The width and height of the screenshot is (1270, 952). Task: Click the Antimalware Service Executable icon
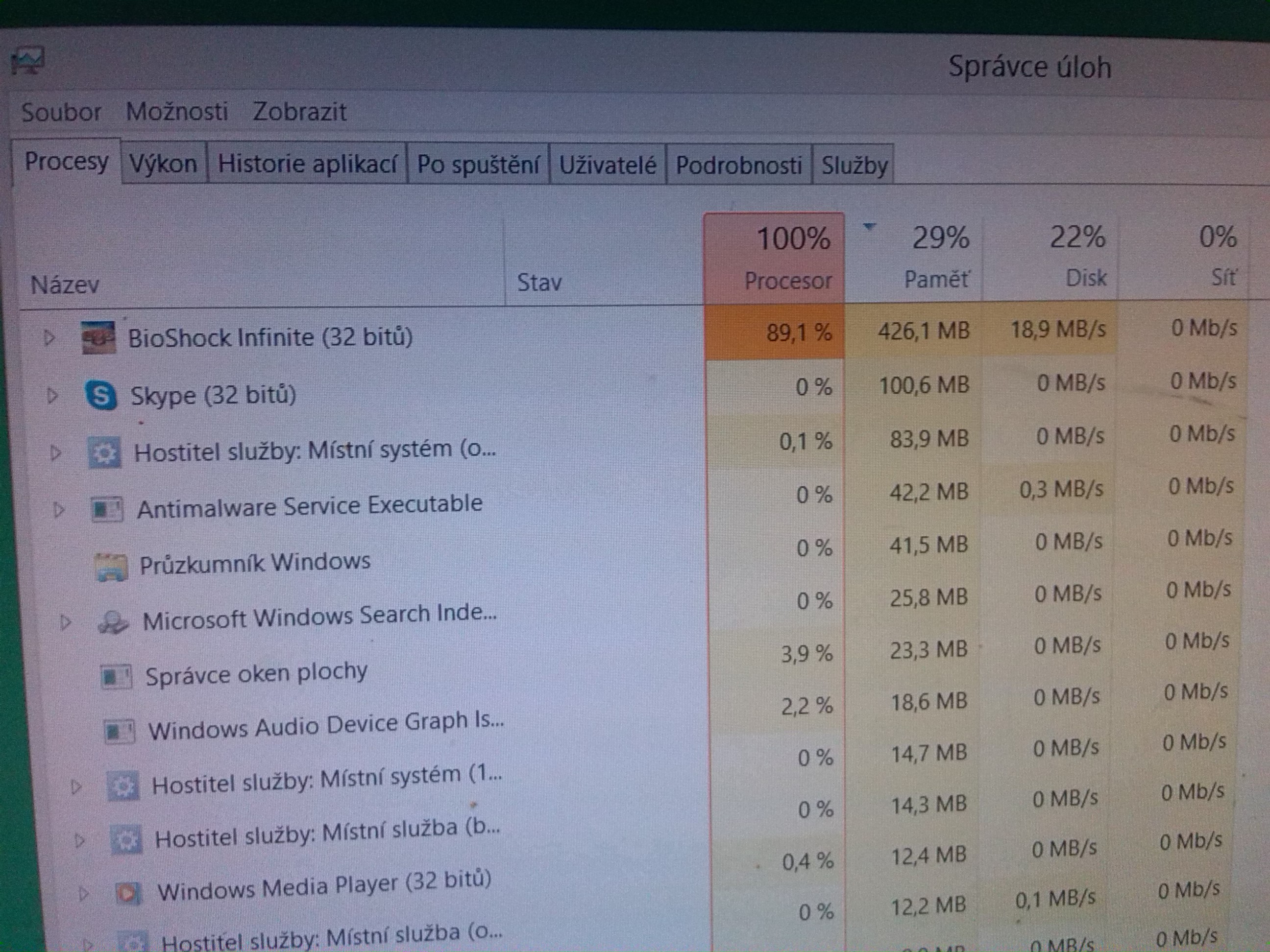pyautogui.click(x=107, y=510)
